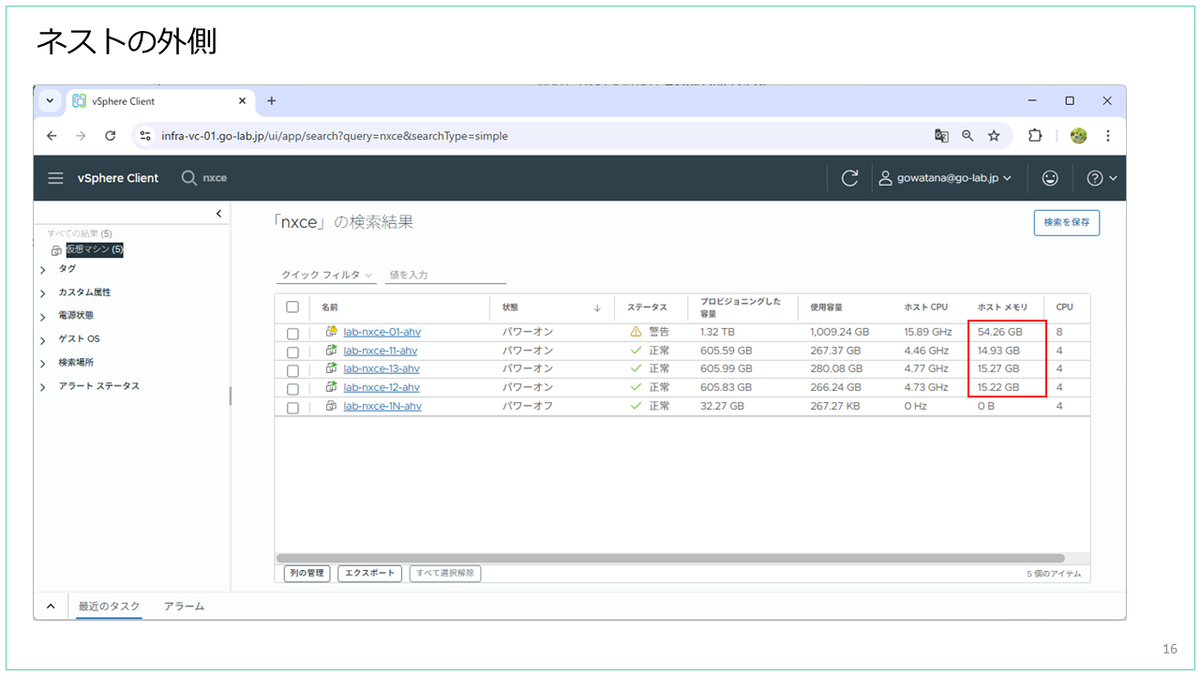Click the table horizontal scrollbar
1200x675 pixels.
point(670,558)
